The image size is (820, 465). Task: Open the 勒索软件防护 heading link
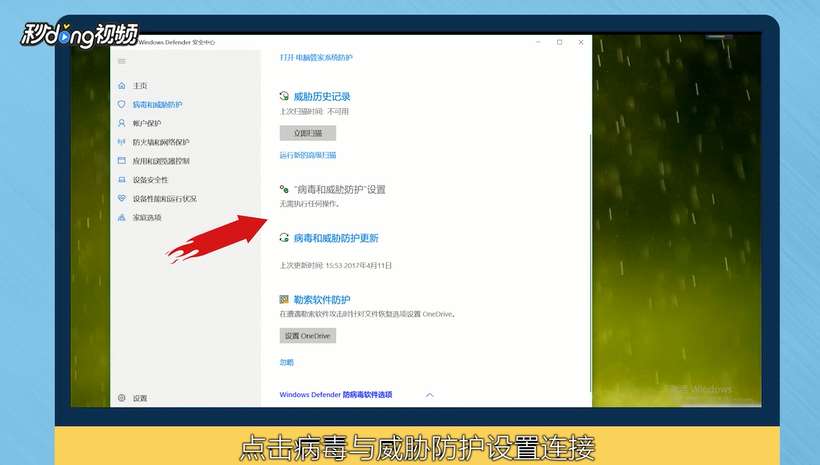coord(322,300)
